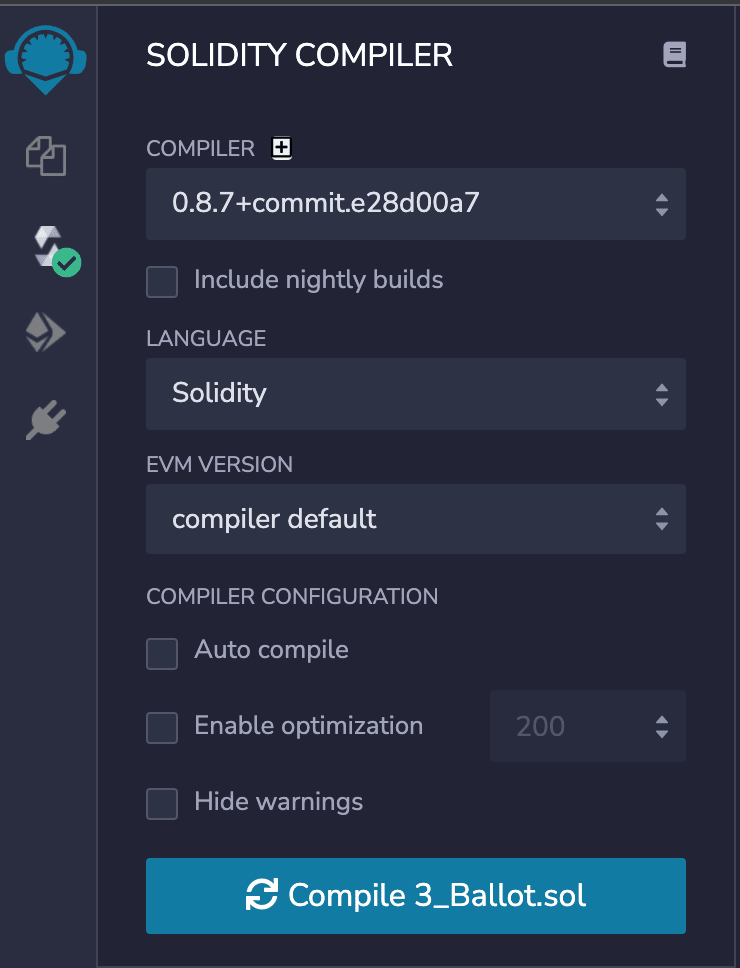Viewport: 740px width, 968px height.
Task: Toggle the Auto compile checkbox
Action: coord(162,653)
